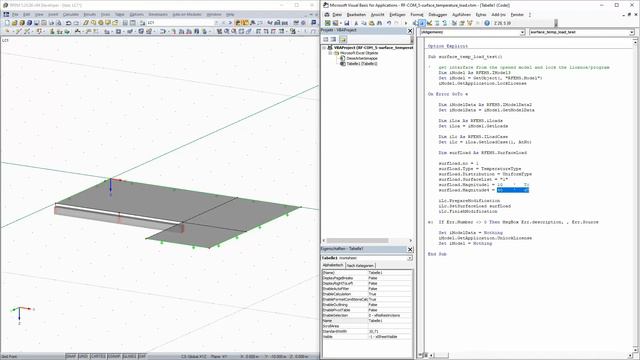Click the highlighted Reset icon in VBA toolbar

click(422, 23)
